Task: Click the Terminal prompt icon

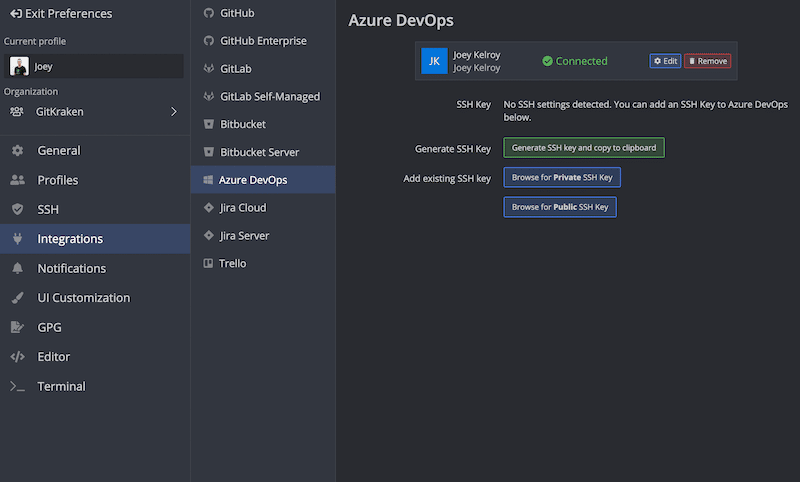Action: coord(17,387)
